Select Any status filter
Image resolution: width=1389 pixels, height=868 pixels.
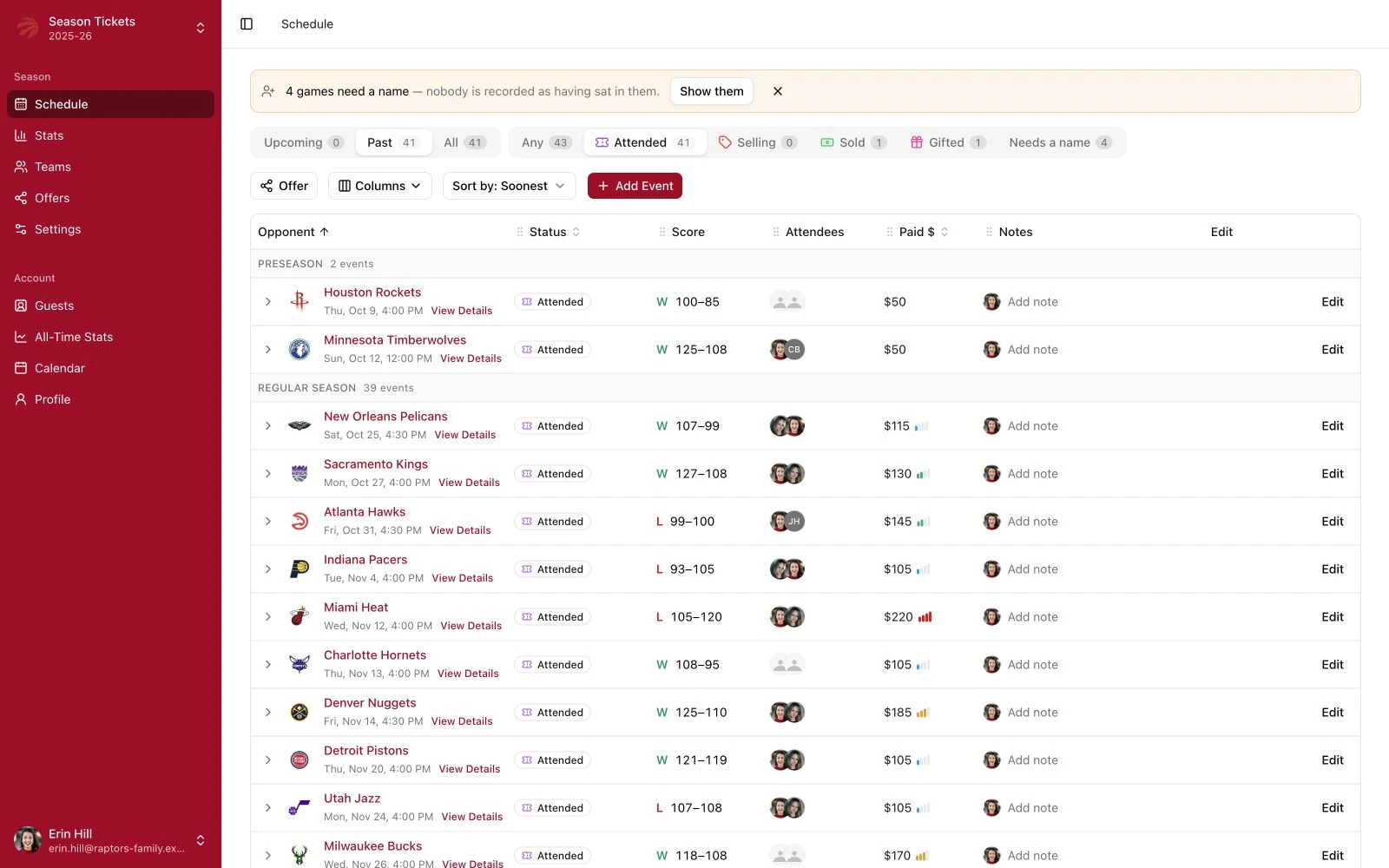point(546,142)
